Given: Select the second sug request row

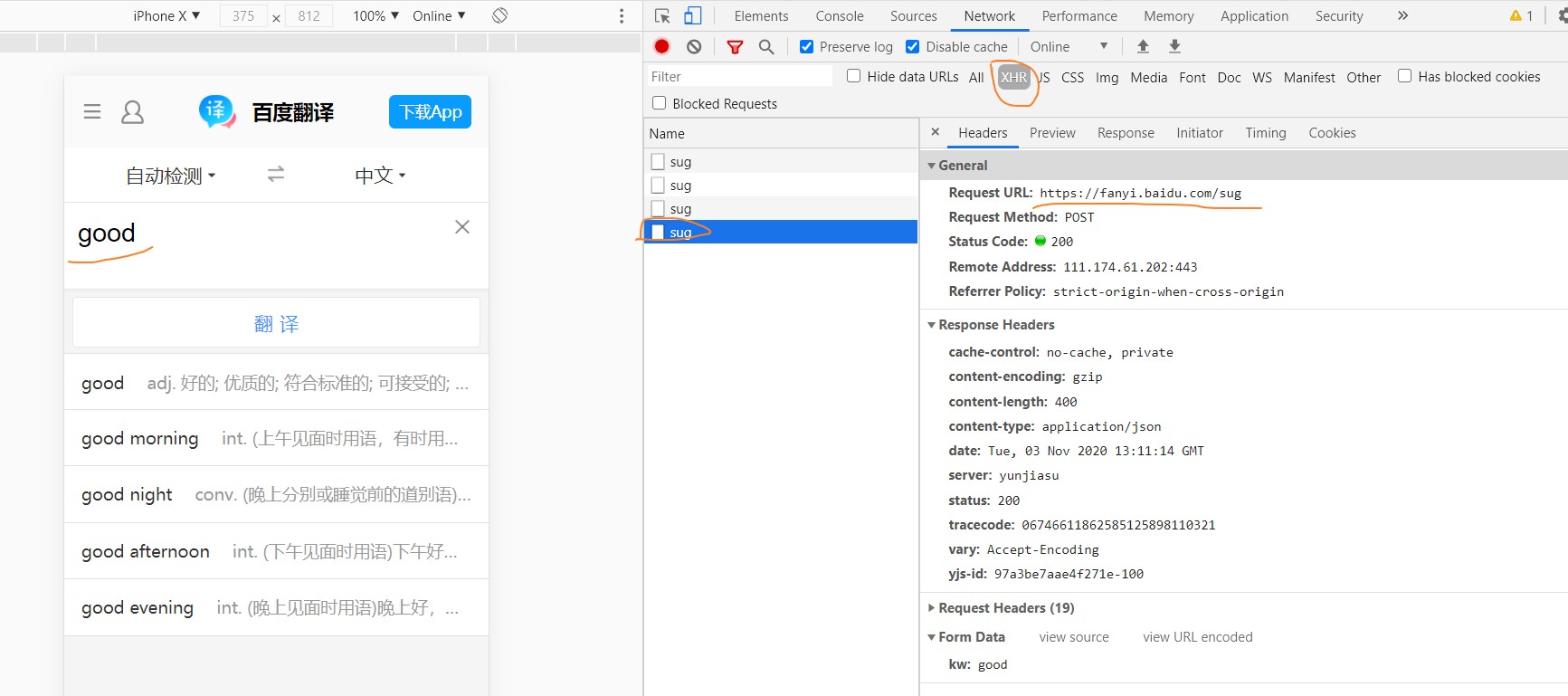Looking at the screenshot, I should click(781, 185).
